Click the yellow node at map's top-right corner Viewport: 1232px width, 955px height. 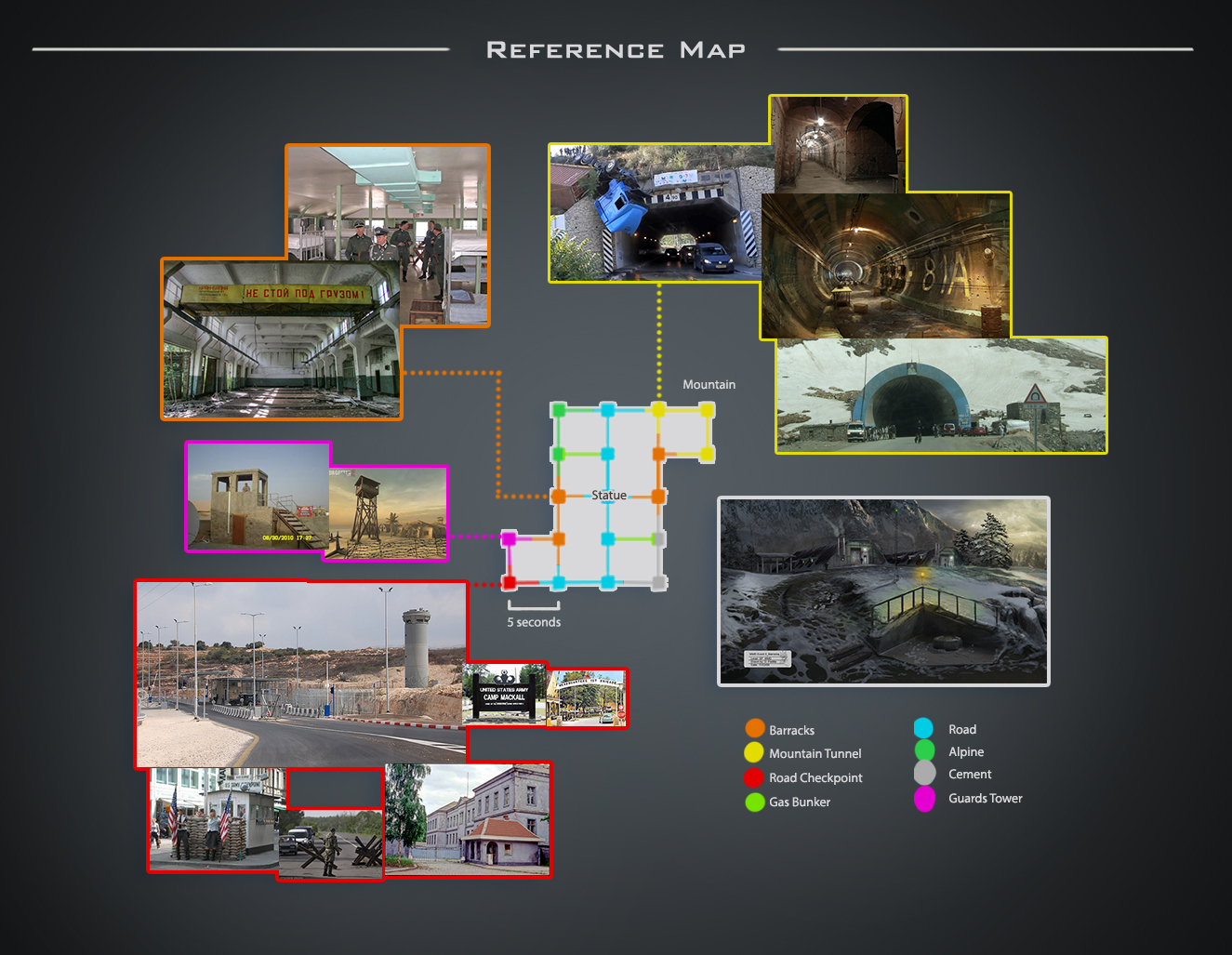coord(708,410)
